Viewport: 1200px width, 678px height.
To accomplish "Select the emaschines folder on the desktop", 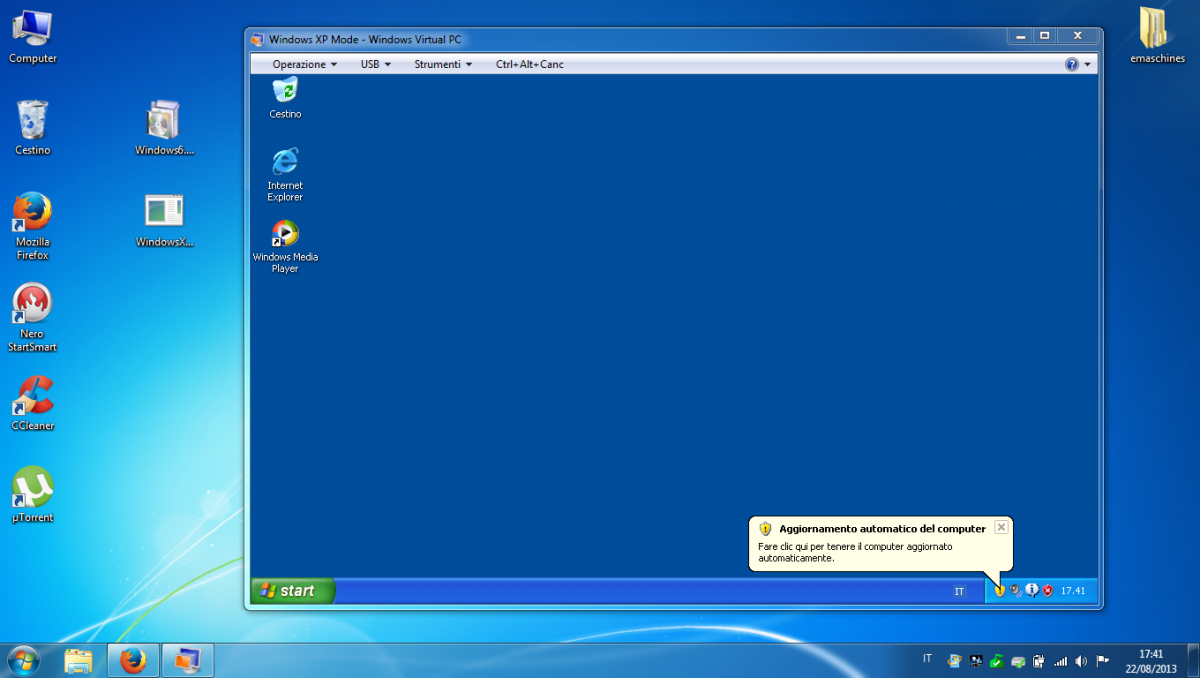I will (1157, 36).
